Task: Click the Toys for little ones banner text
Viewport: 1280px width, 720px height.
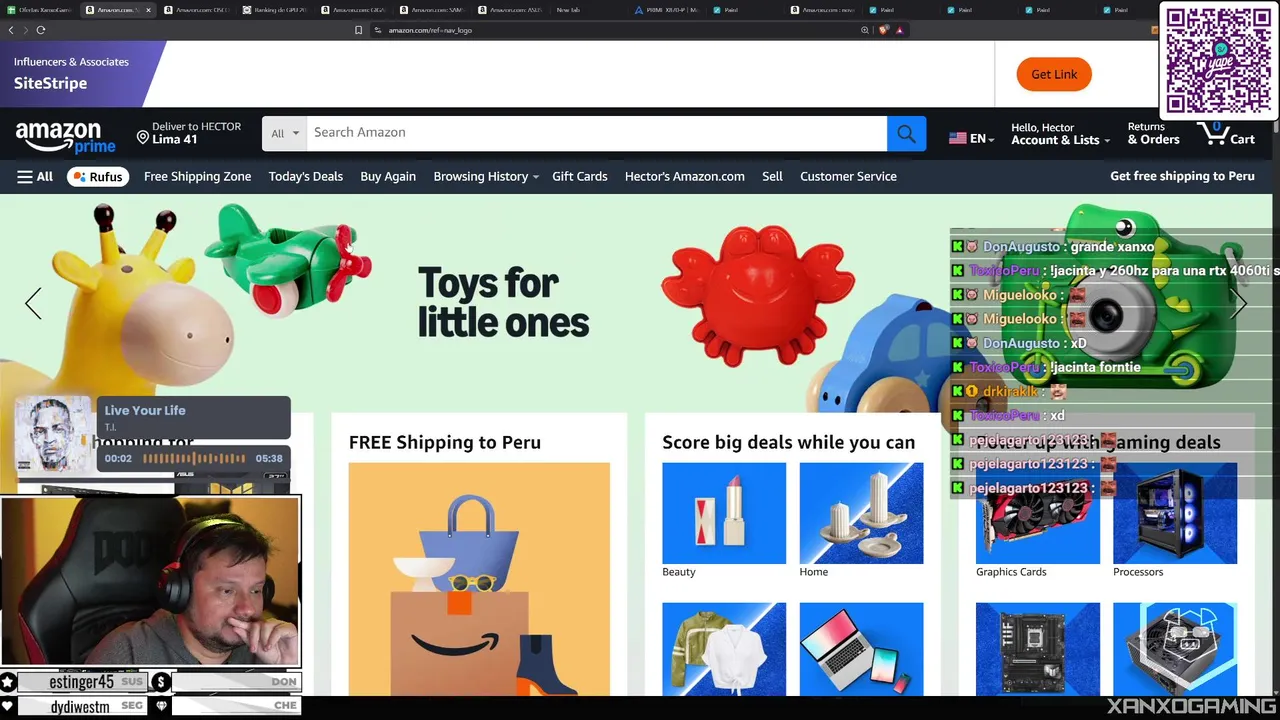Action: (x=503, y=302)
